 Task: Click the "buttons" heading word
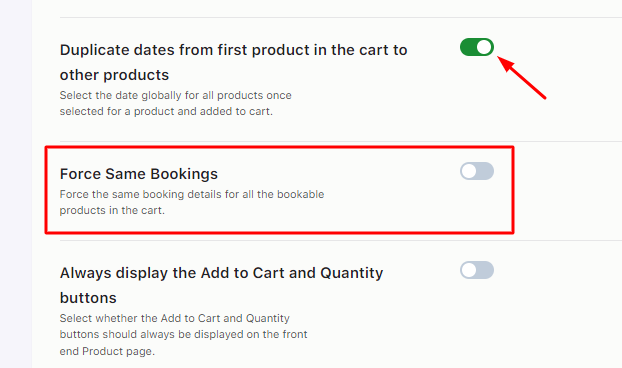88,298
